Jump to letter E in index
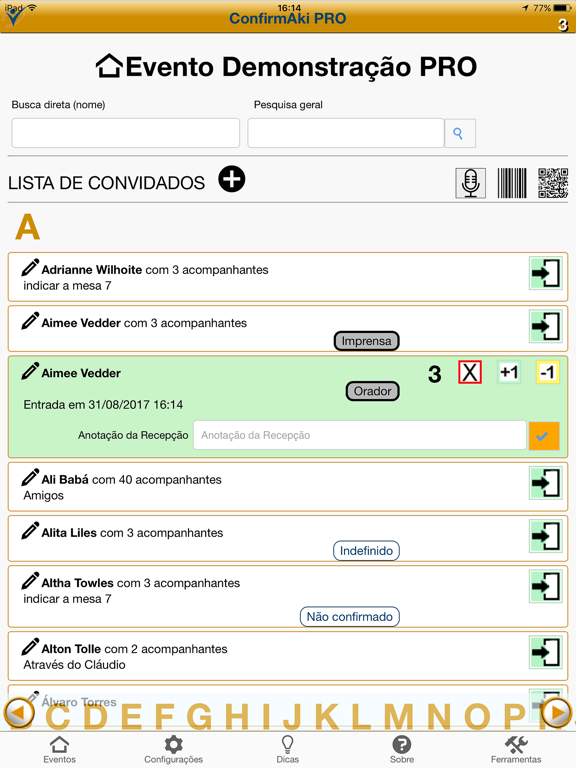Viewport: 576px width, 768px height. [131, 717]
